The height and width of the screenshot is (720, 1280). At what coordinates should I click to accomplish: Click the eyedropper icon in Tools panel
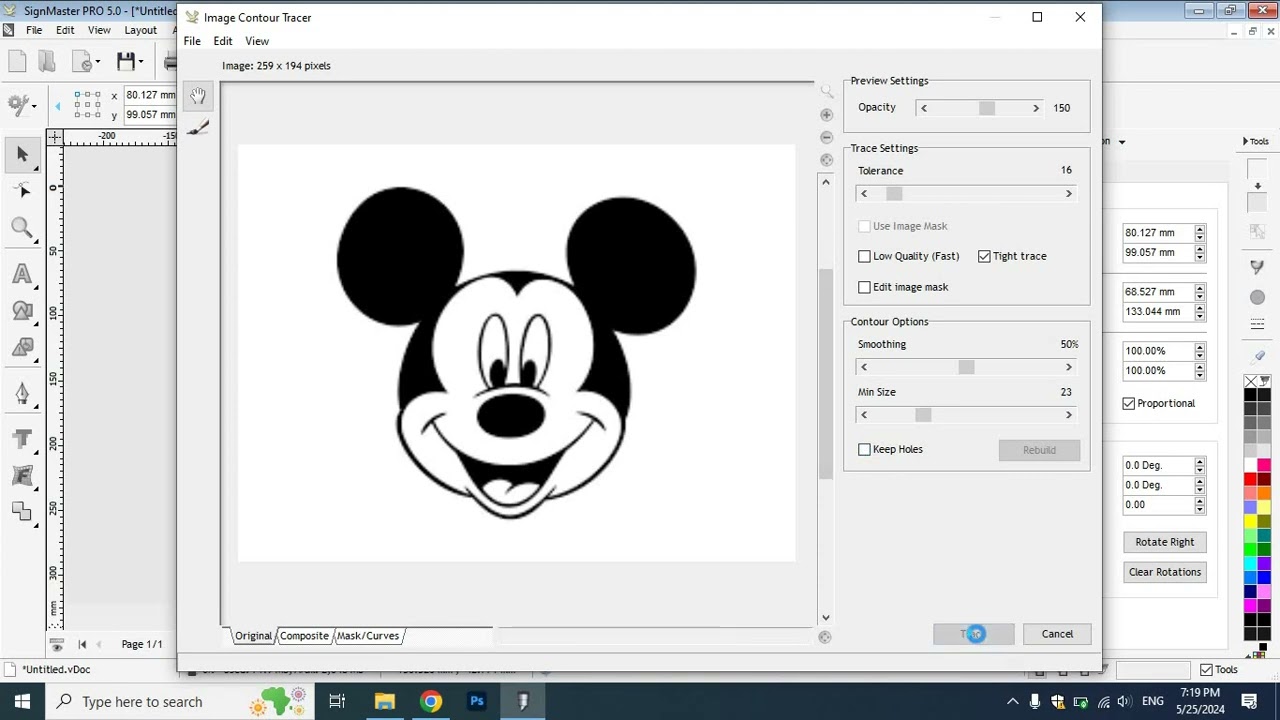(x=1258, y=355)
